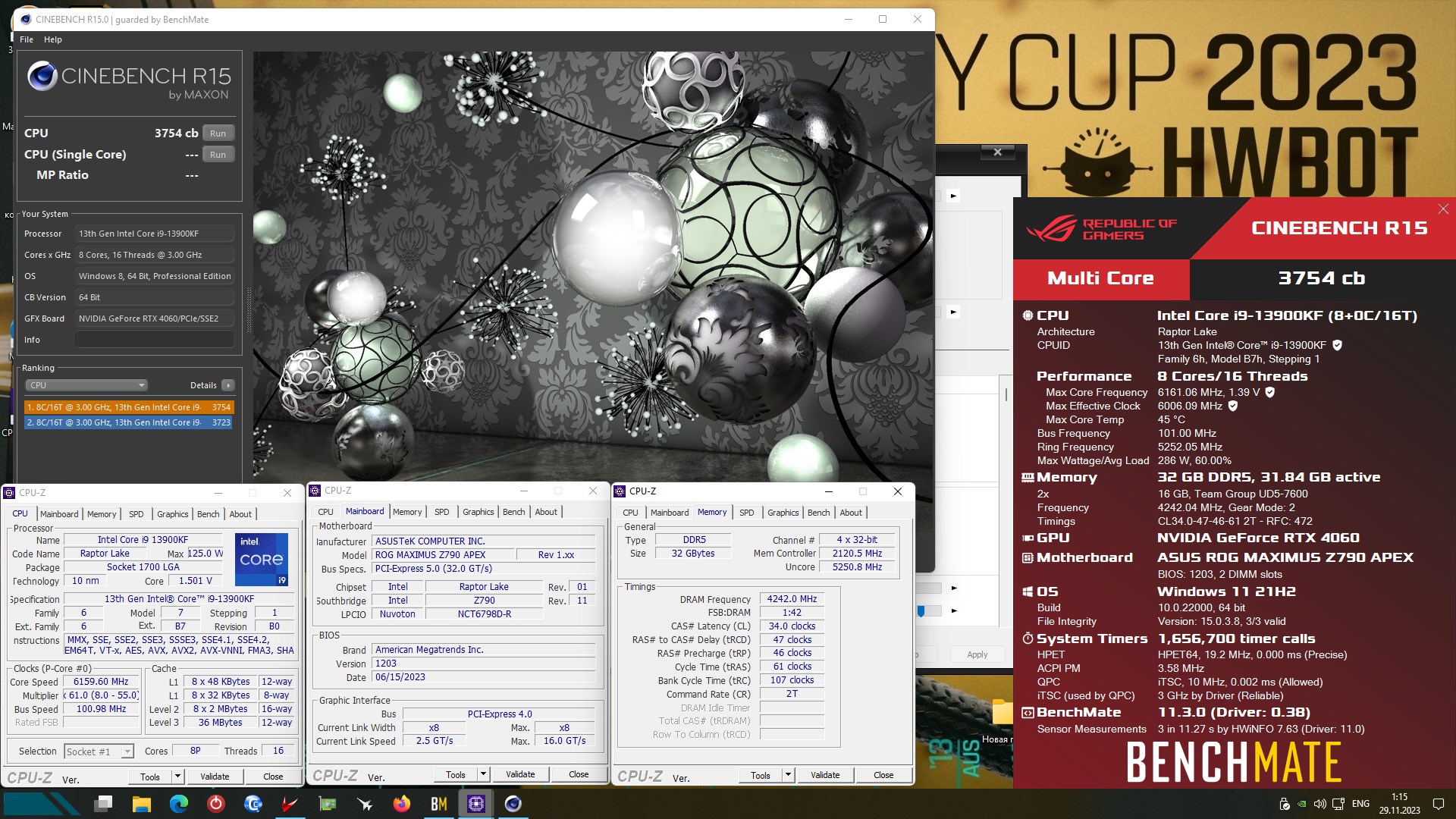
Task: Switch to Memory tab in left CPU-Z window
Action: pyautogui.click(x=102, y=514)
